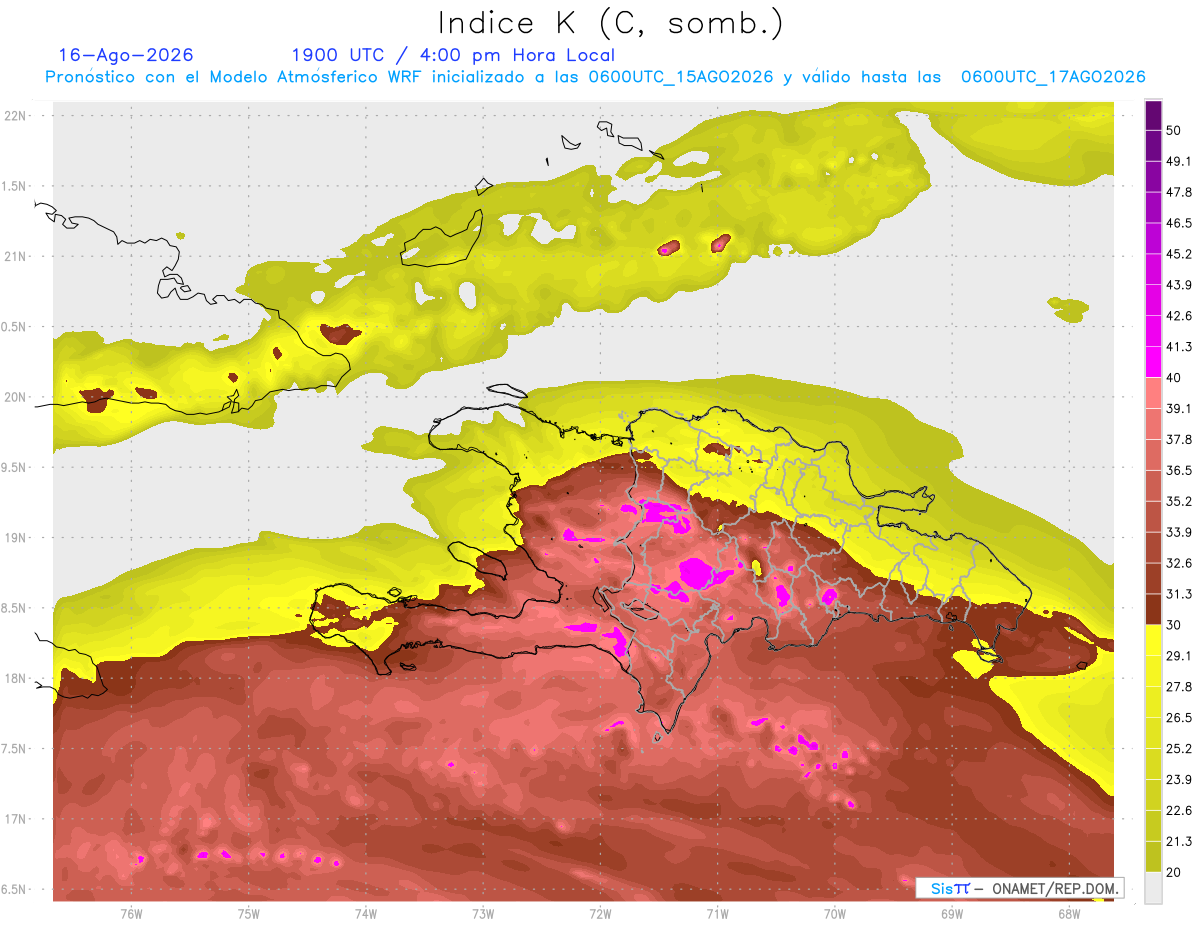
Task: Click the legend value '37.8'
Action: point(1179,439)
